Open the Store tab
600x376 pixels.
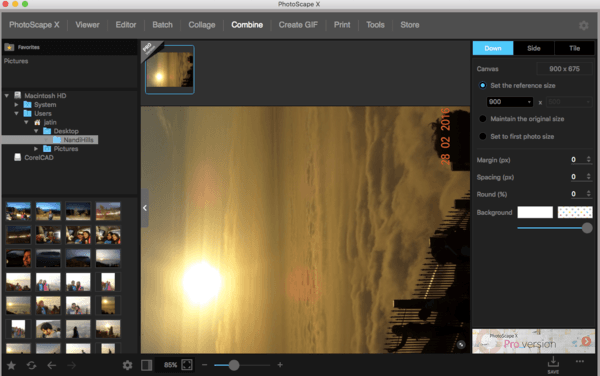[x=410, y=25]
